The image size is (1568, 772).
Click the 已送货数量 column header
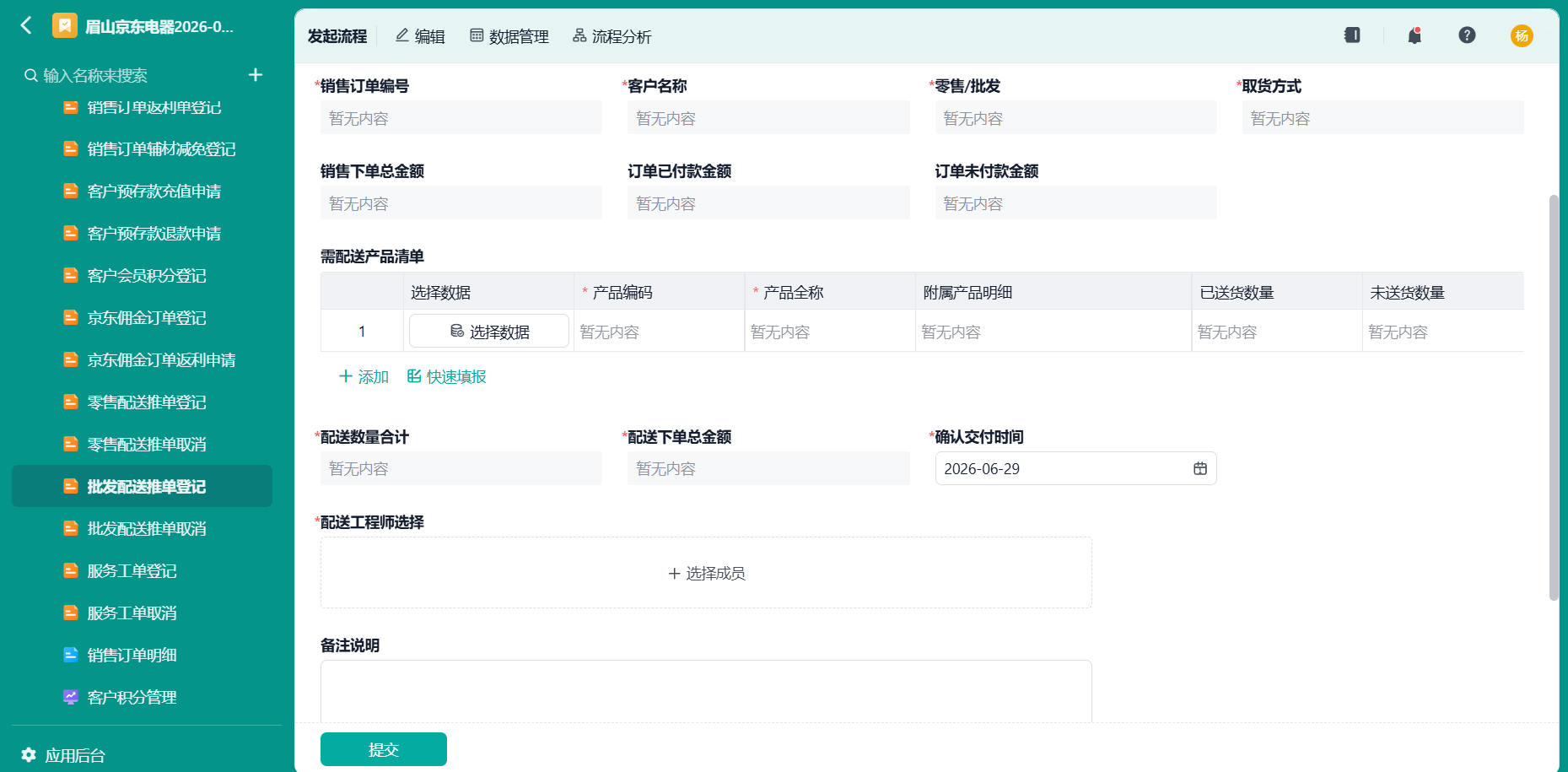1277,292
